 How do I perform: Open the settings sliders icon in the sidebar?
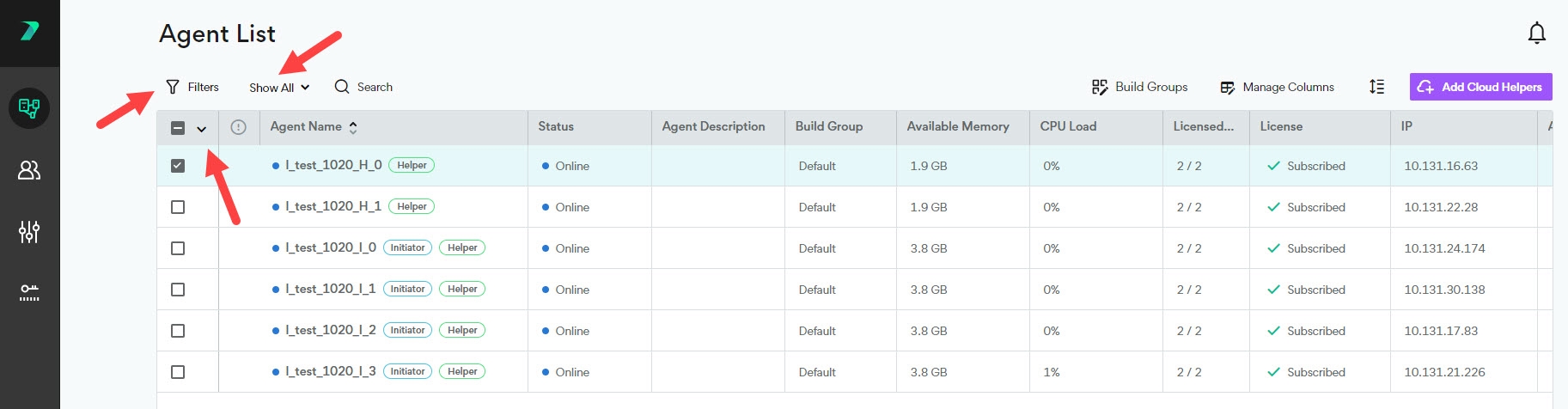click(x=29, y=231)
